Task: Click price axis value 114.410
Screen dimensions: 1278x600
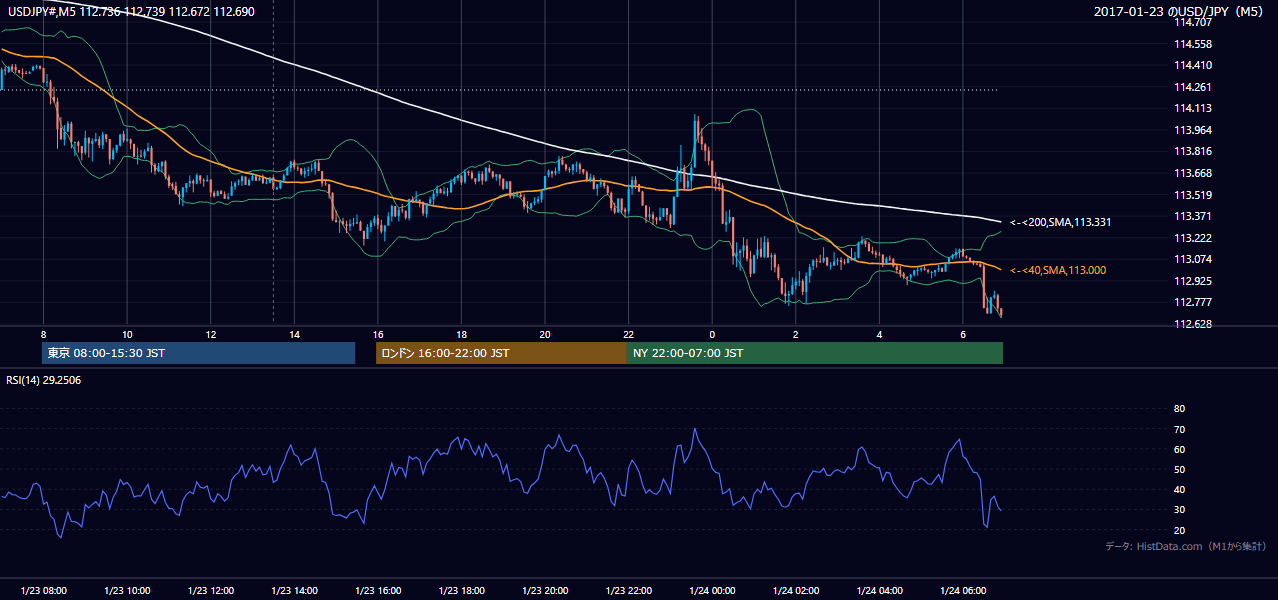Action: [x=1193, y=65]
